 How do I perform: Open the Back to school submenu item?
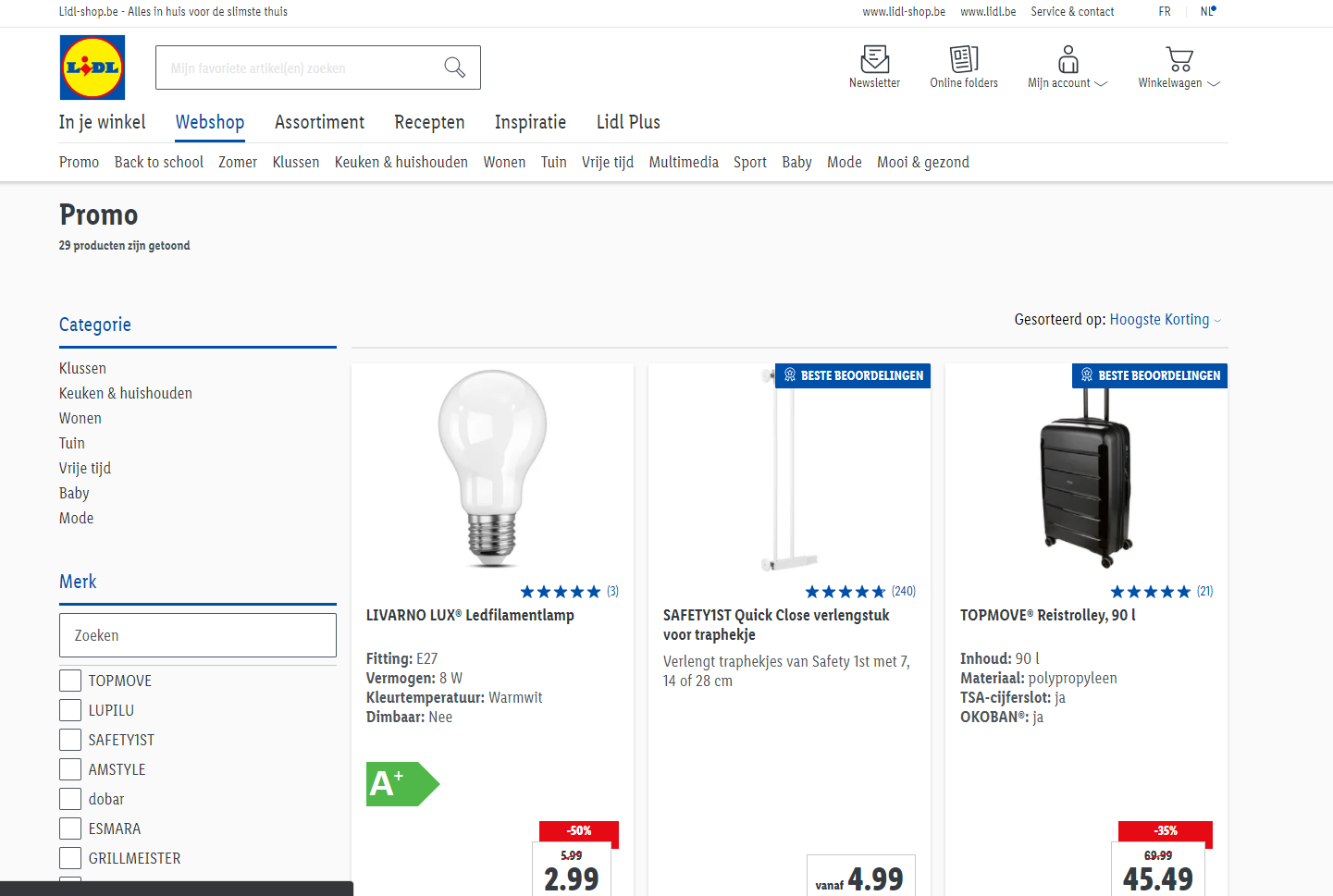pyautogui.click(x=159, y=163)
